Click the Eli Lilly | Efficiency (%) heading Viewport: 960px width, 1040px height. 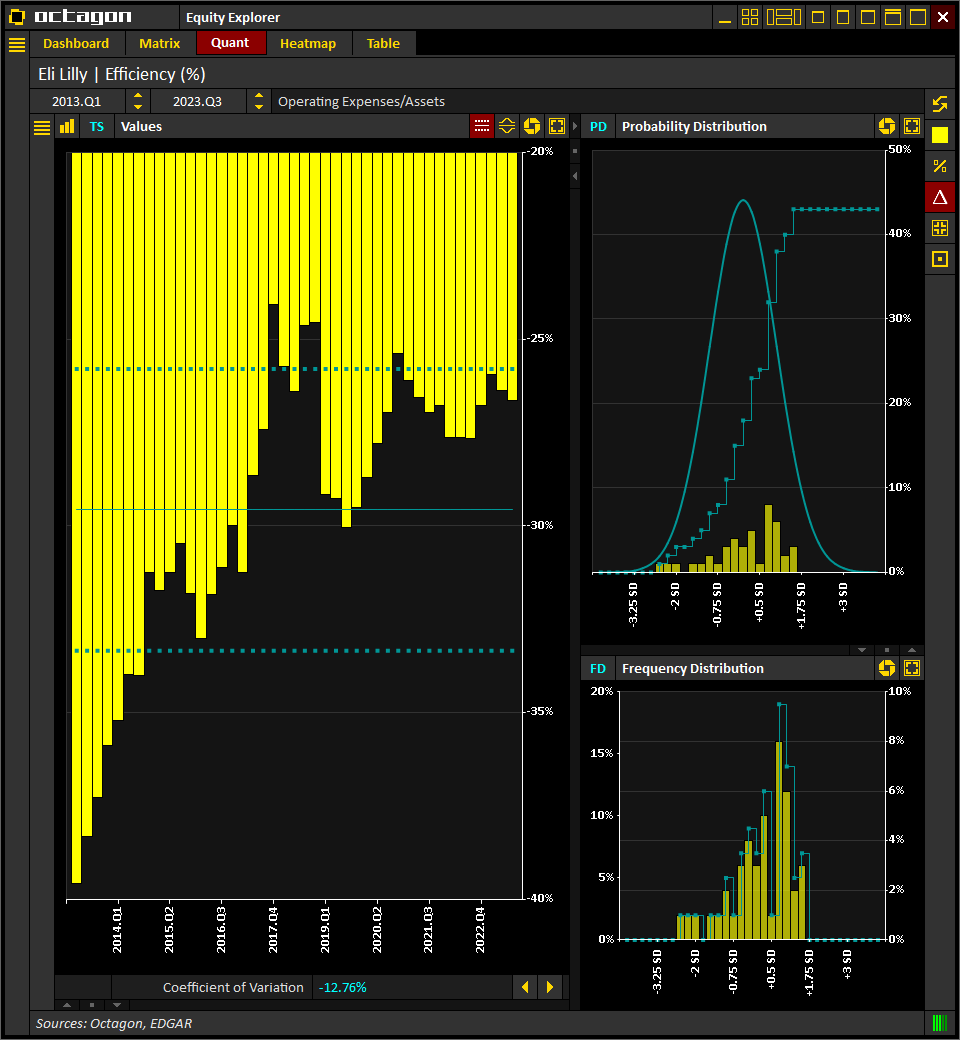coord(122,74)
